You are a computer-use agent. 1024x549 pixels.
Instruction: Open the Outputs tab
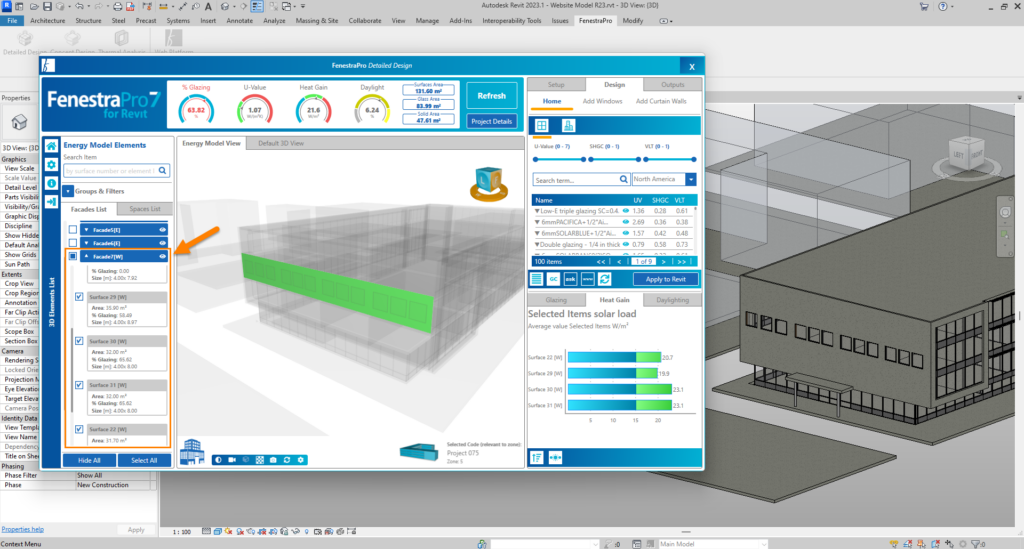(673, 85)
